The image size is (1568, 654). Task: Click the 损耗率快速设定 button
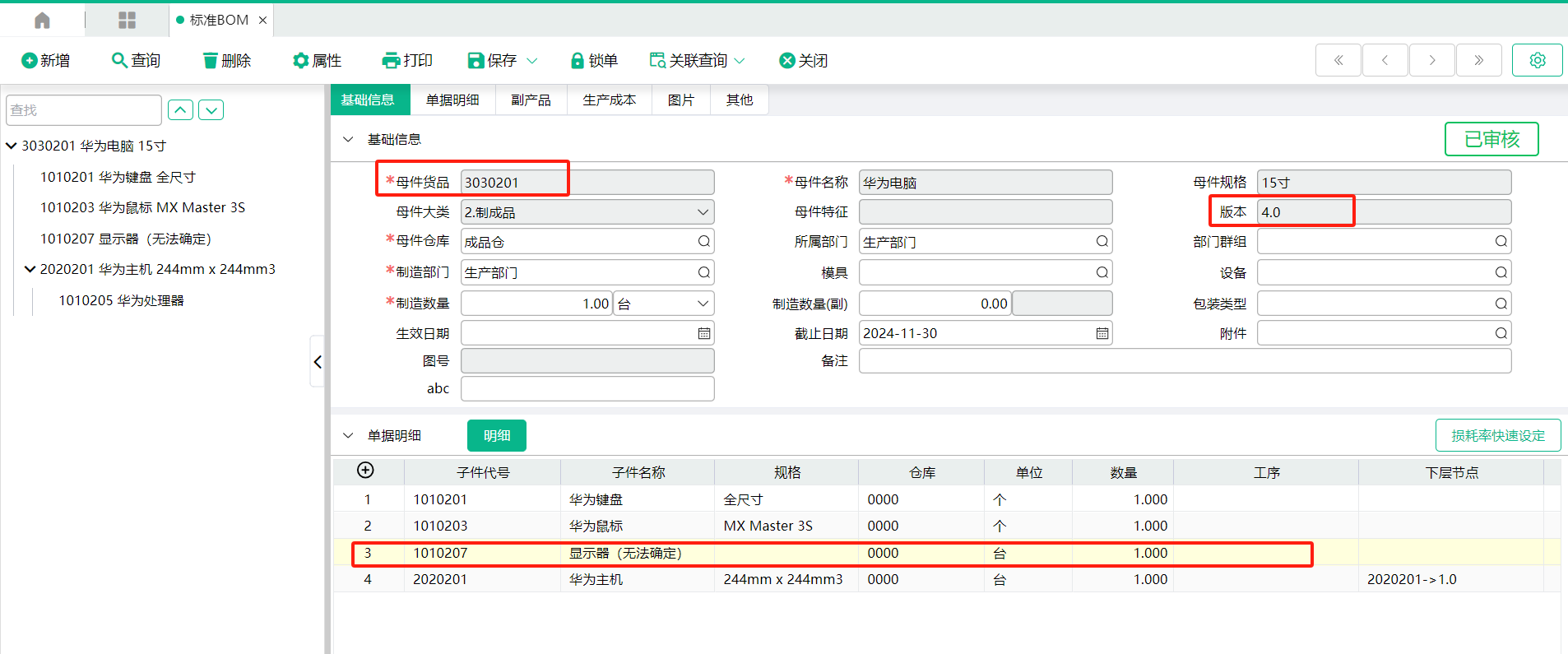(x=1498, y=435)
